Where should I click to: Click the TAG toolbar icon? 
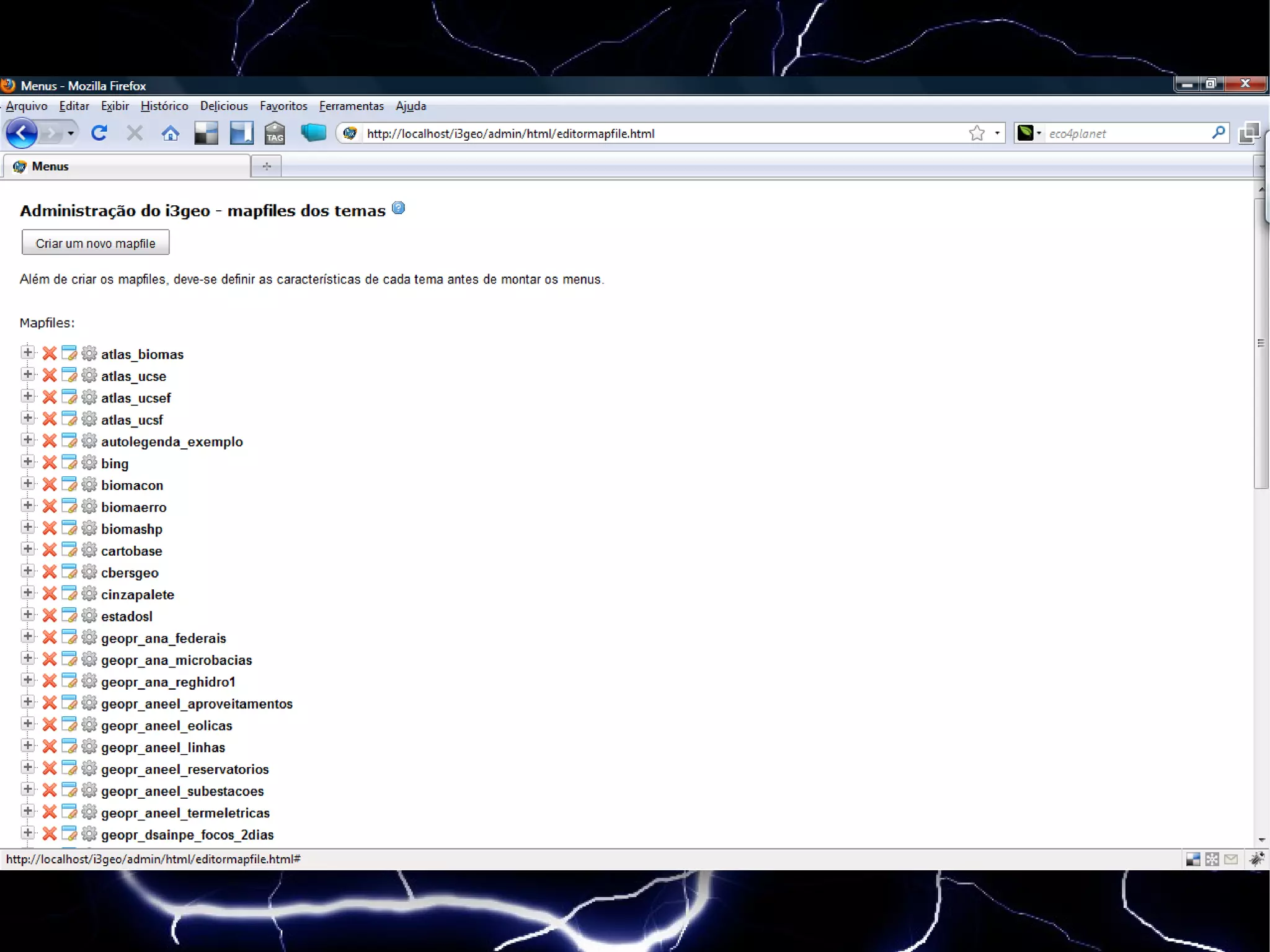[275, 133]
